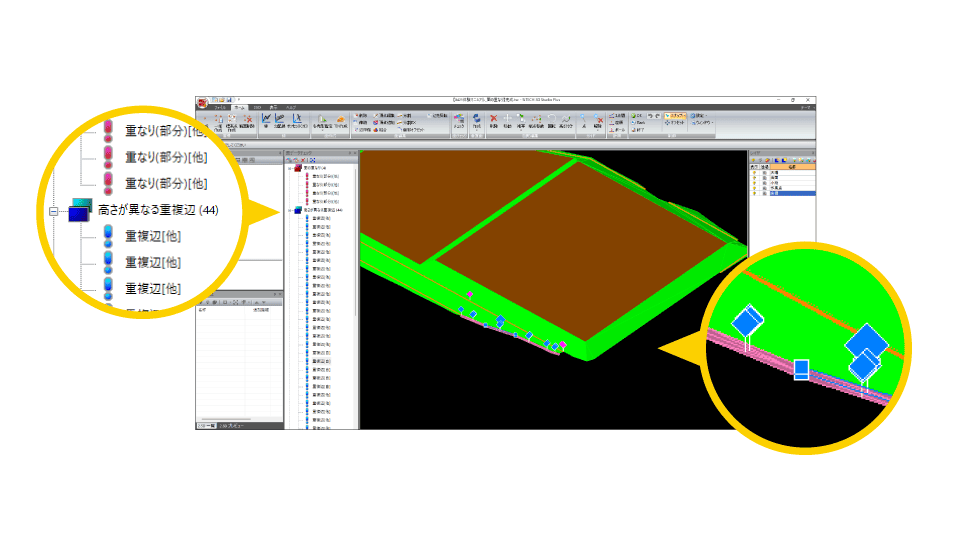Toggle light bulb of the first layer row
This screenshot has width=960, height=540.
[x=754, y=173]
